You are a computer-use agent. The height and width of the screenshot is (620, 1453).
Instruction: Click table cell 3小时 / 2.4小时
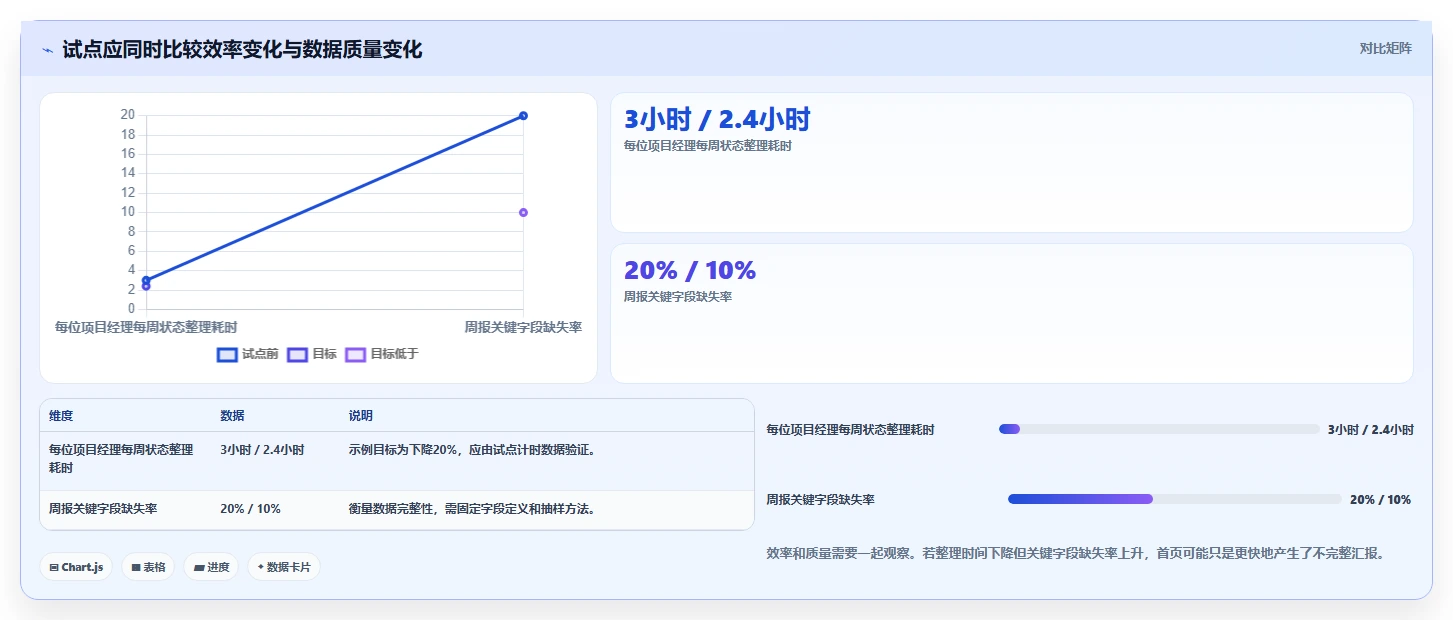point(262,450)
